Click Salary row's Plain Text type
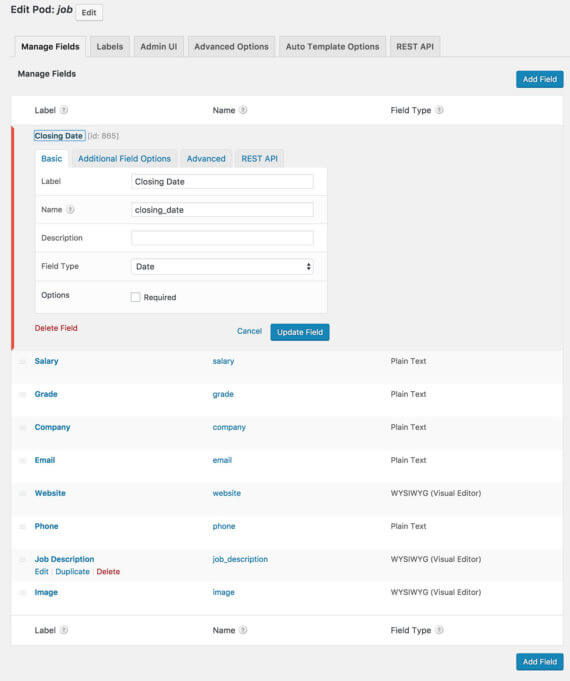 pyautogui.click(x=408, y=361)
